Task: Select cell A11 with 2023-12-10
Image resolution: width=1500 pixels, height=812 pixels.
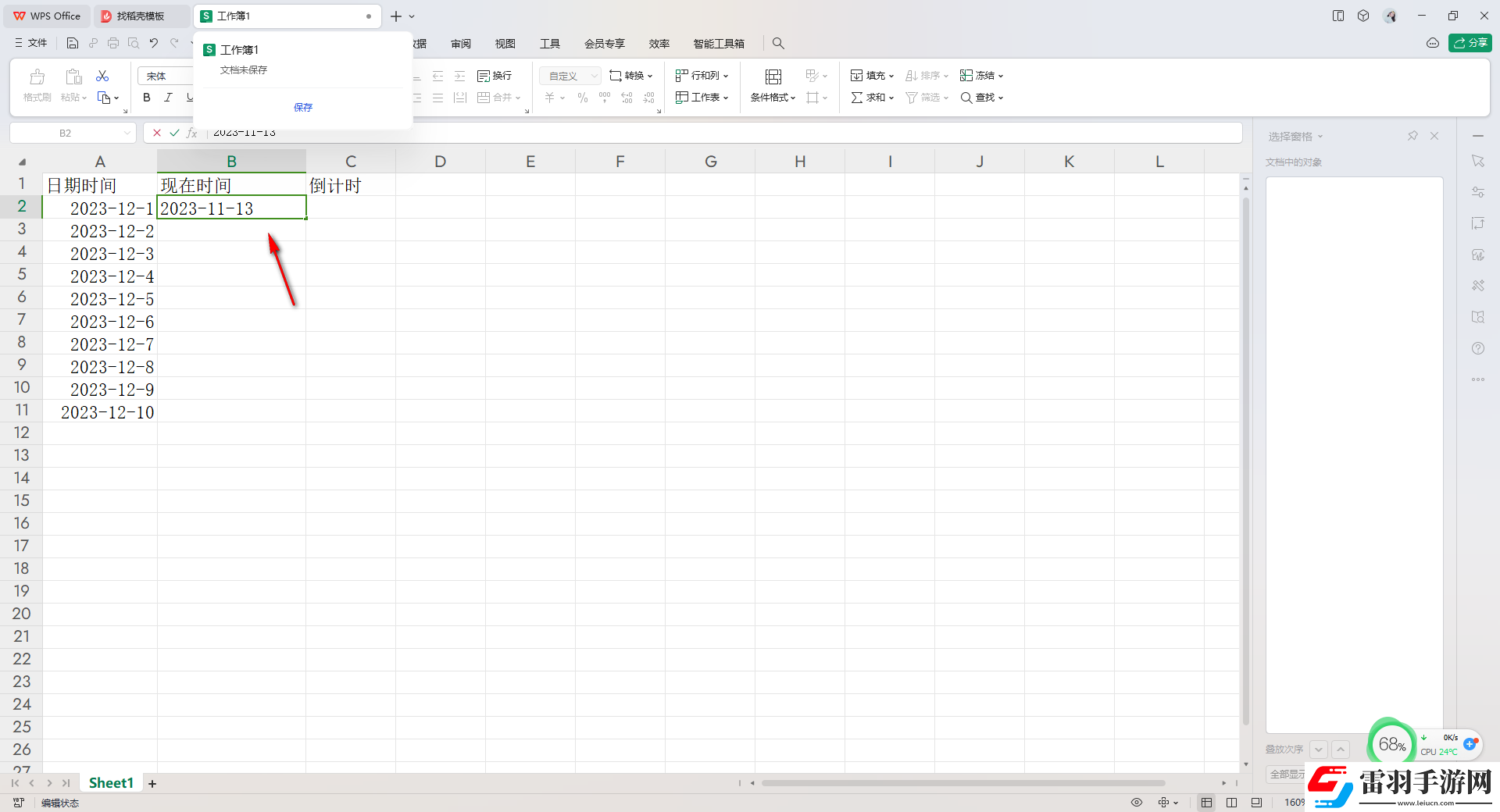Action: (100, 412)
